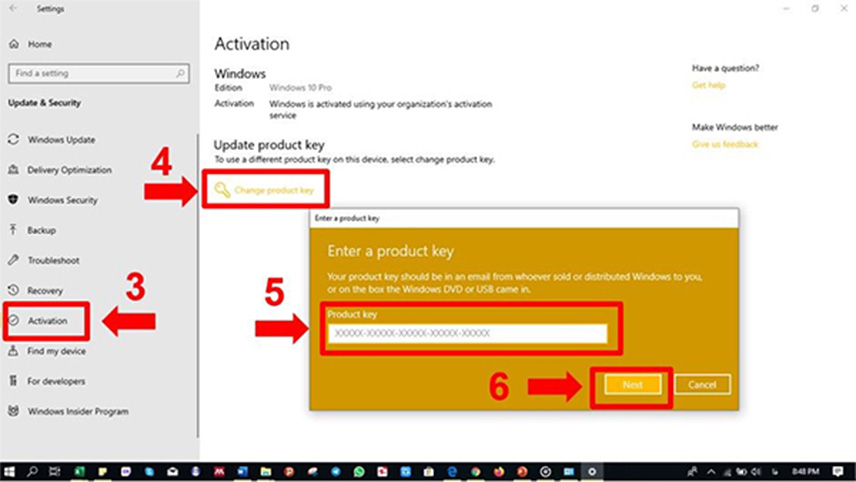
Task: Open Telegram from the taskbar
Action: point(336,472)
